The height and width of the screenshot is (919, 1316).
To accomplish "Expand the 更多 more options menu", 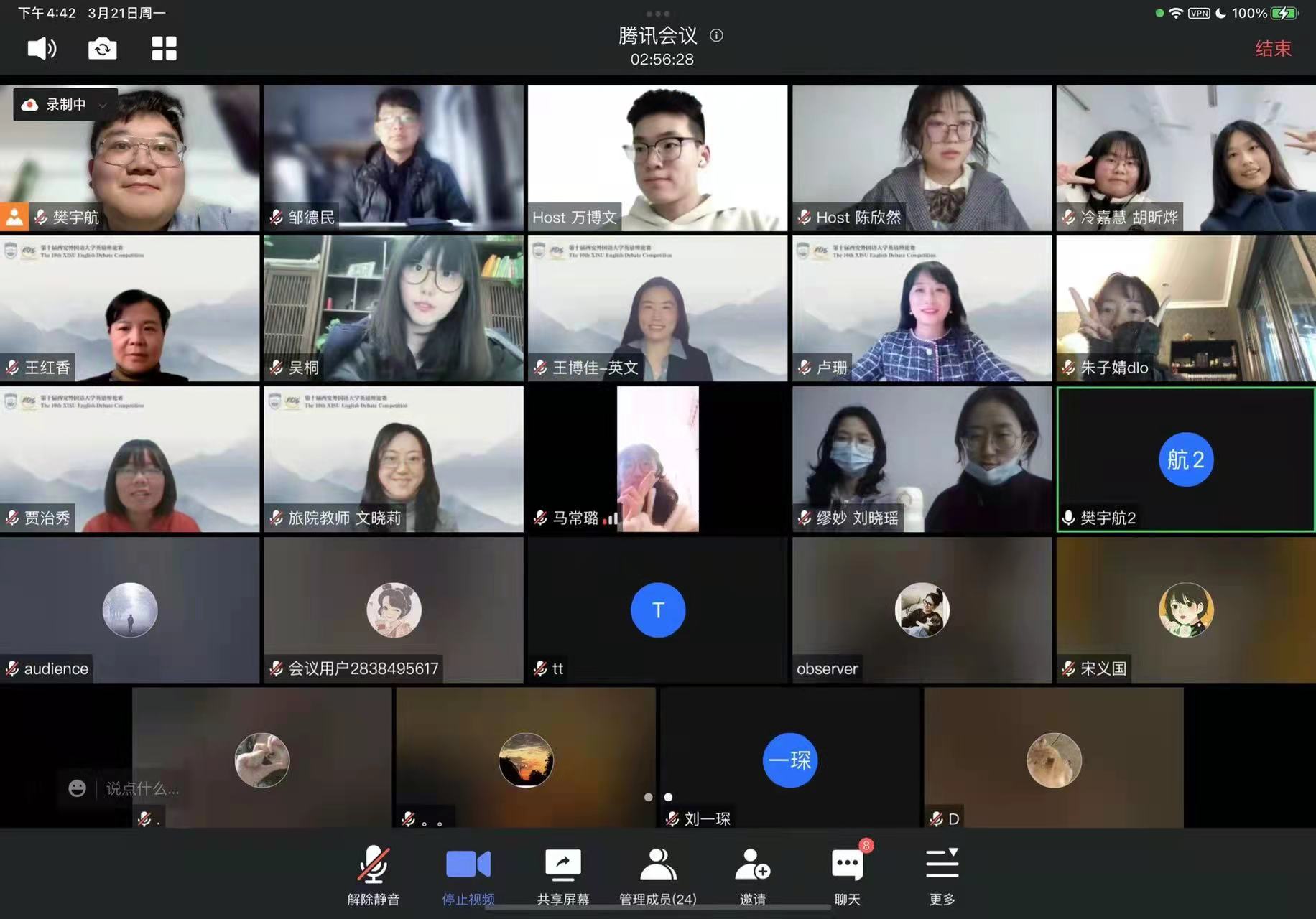I will 942,875.
